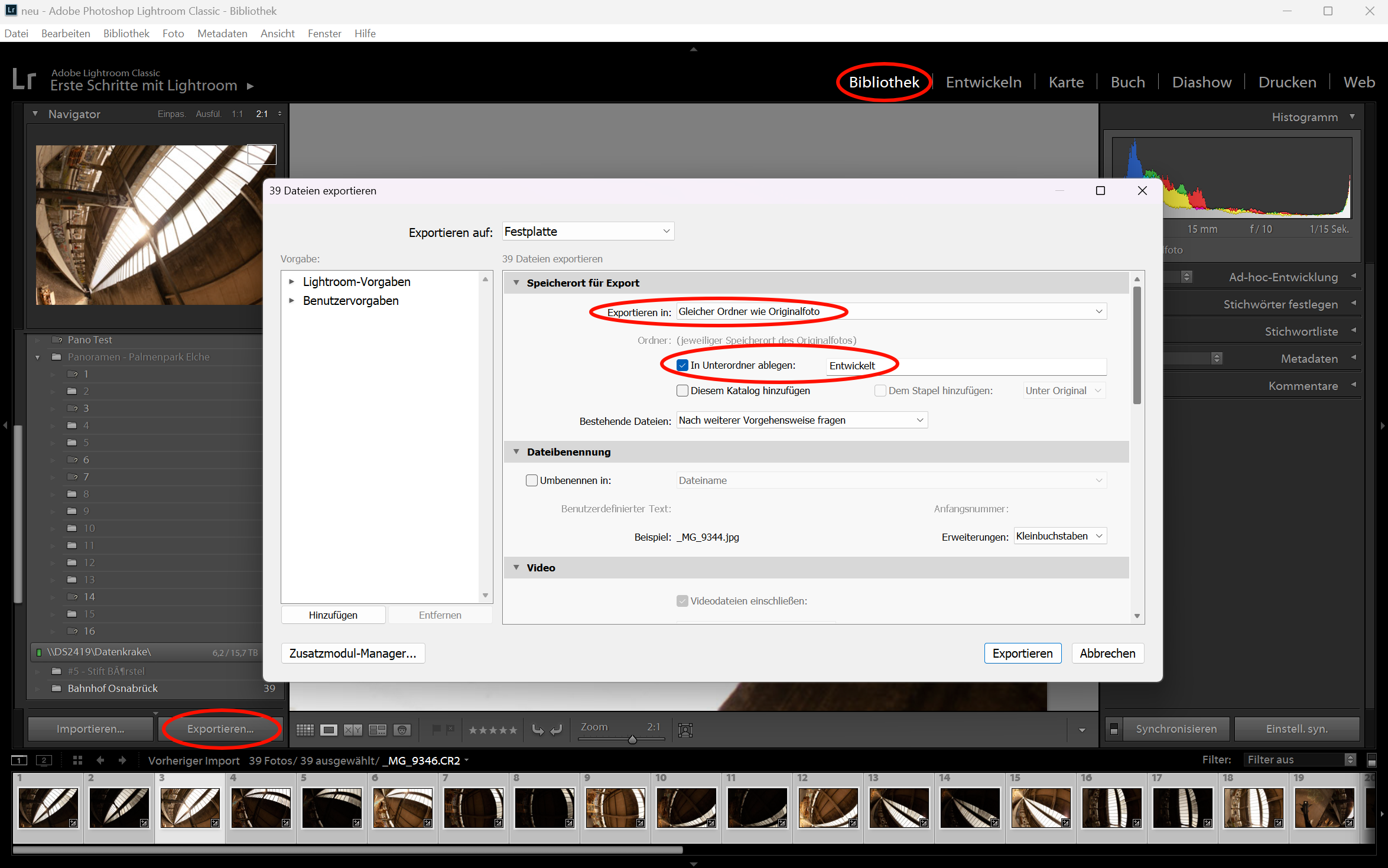
Task: Select navigator zoom 2:1
Action: coord(262,114)
